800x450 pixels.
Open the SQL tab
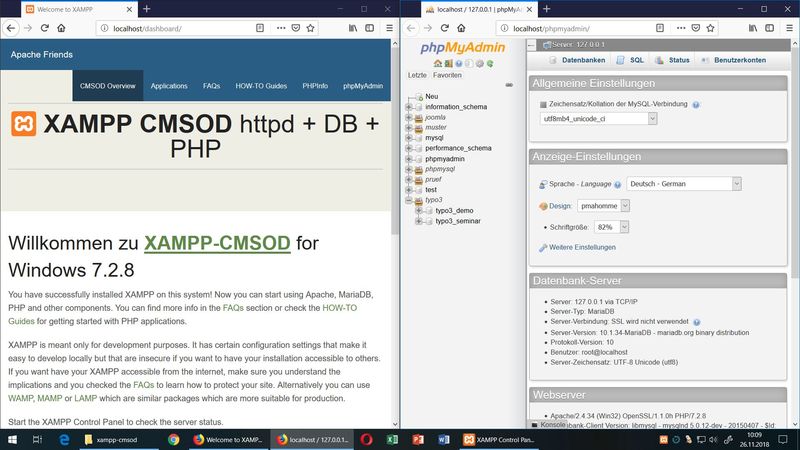point(630,60)
